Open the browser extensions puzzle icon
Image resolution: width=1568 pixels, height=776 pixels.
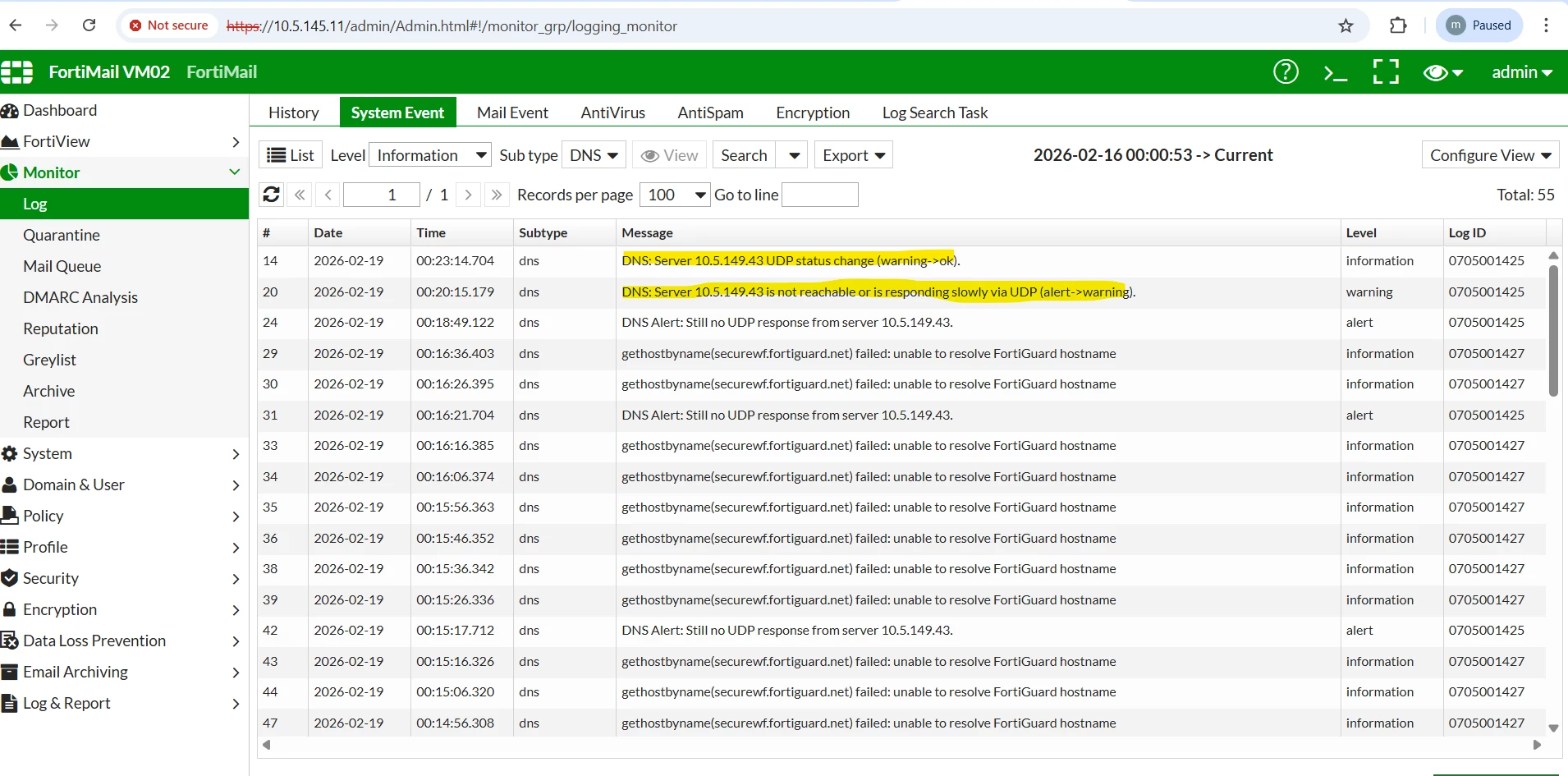[x=1398, y=25]
